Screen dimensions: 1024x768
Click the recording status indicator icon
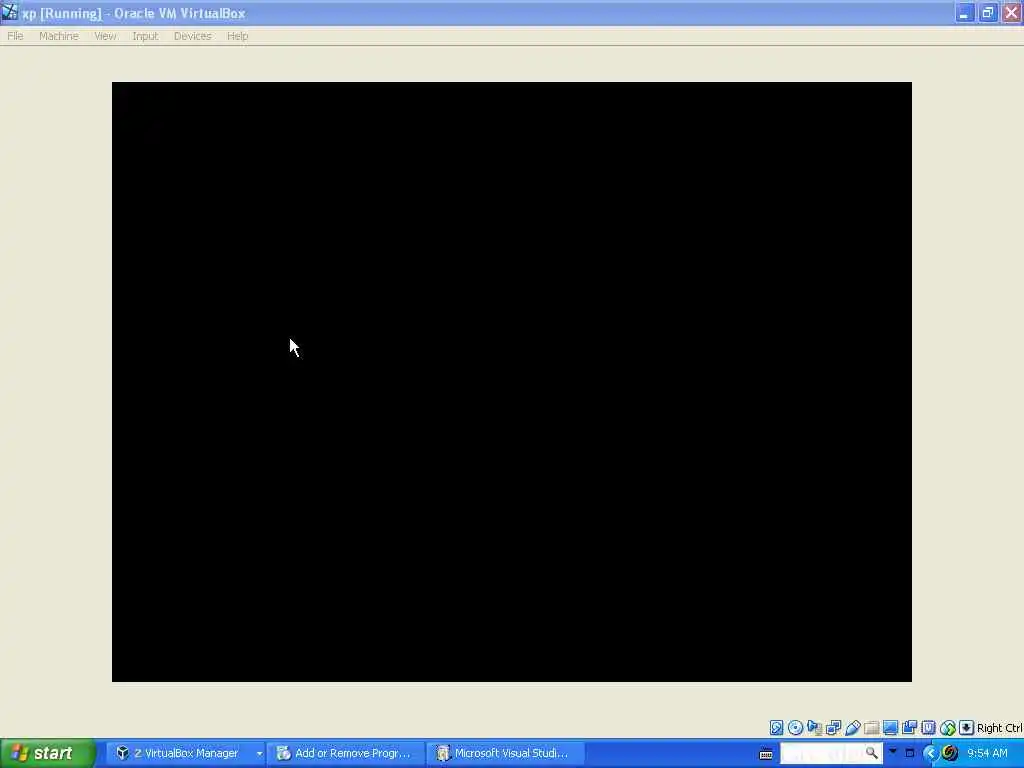909,728
